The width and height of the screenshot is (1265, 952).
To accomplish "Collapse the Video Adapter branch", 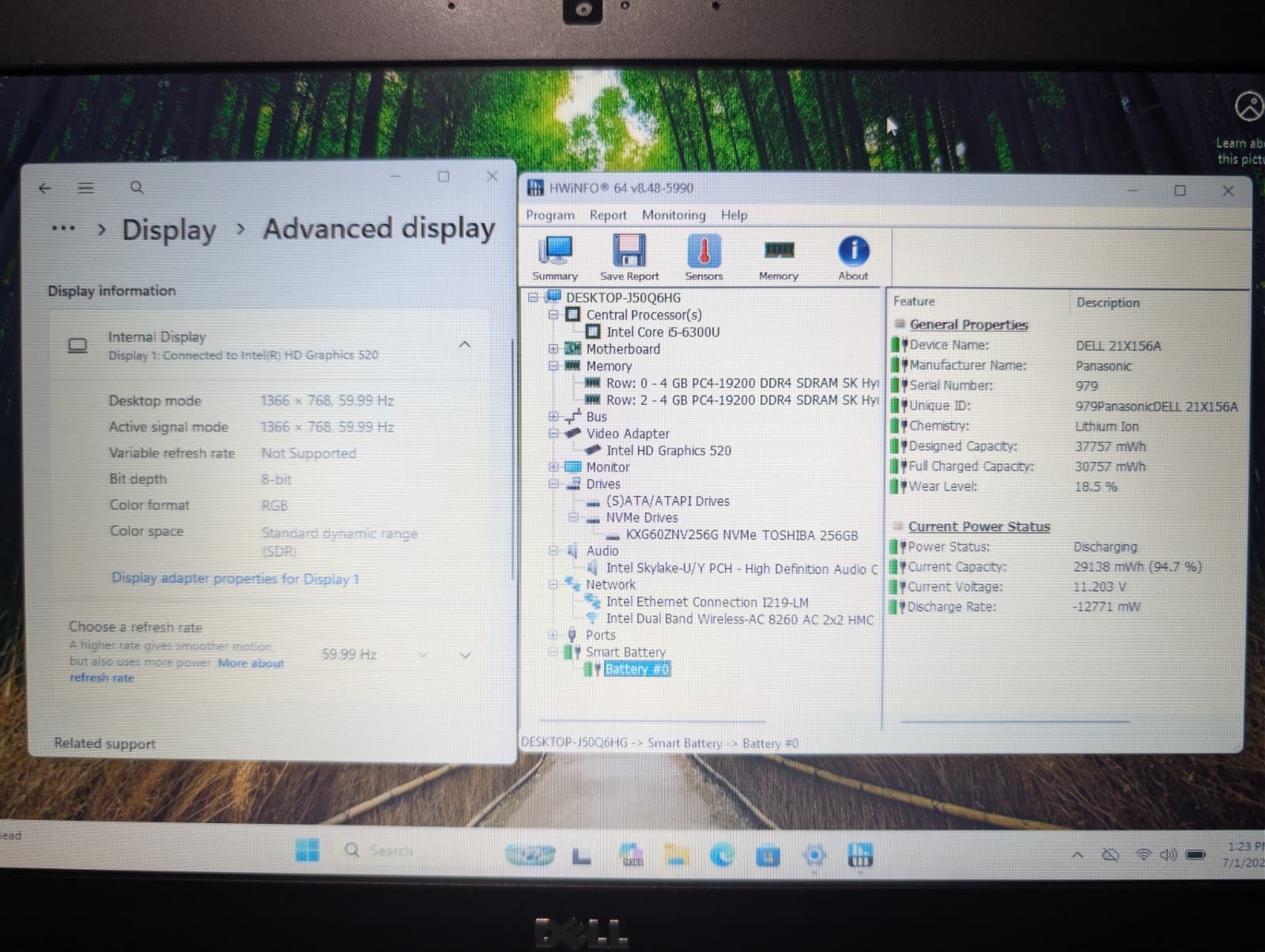I will click(x=553, y=433).
